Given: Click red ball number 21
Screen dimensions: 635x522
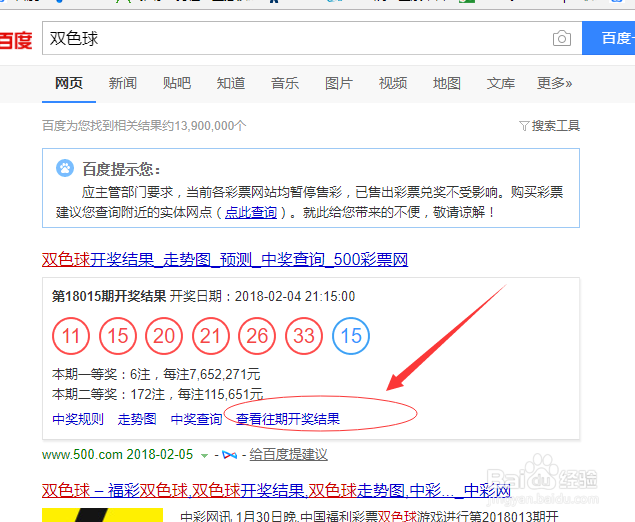Looking at the screenshot, I should [x=211, y=336].
